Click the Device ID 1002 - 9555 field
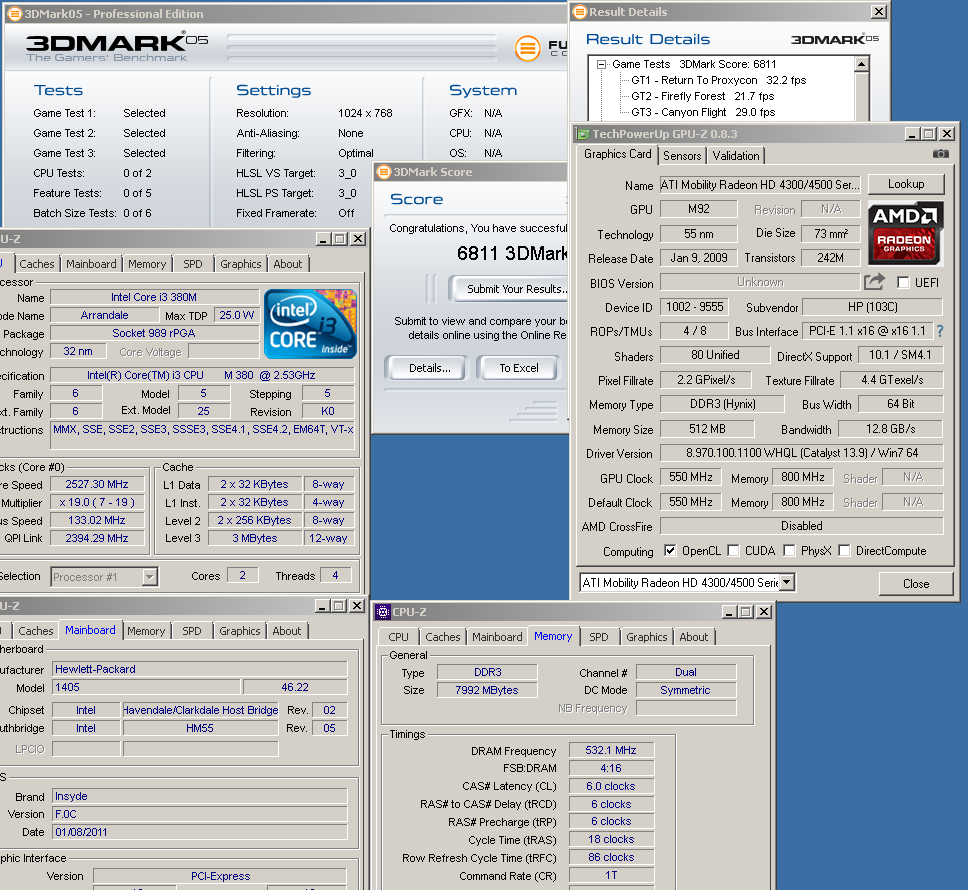The width and height of the screenshot is (968, 890). point(695,307)
